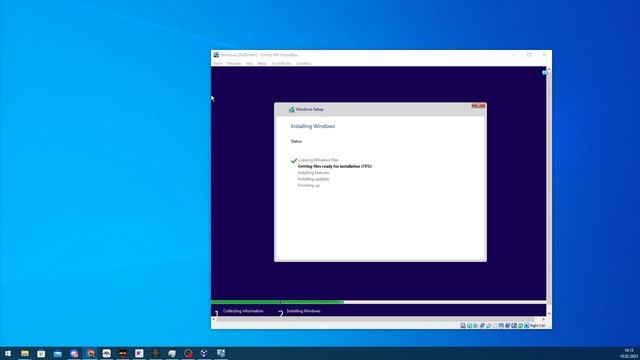Click the mouse integration status icon
This screenshot has width=640, height=360.
click(520, 326)
